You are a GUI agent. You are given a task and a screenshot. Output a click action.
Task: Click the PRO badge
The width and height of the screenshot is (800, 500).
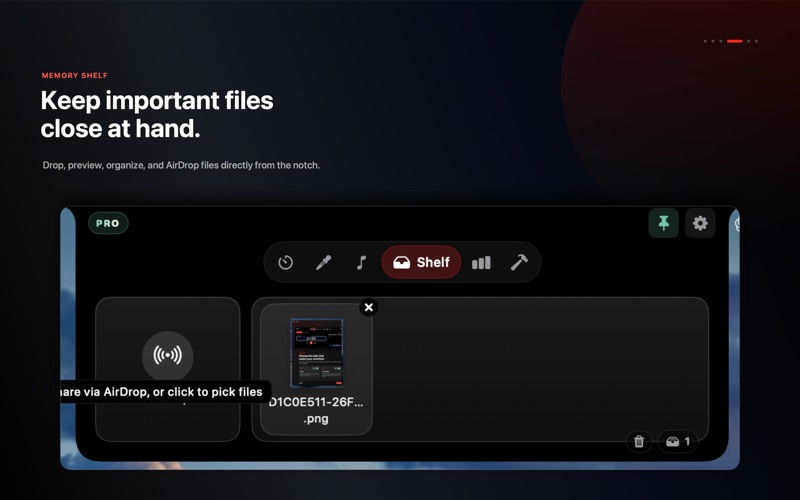[108, 223]
